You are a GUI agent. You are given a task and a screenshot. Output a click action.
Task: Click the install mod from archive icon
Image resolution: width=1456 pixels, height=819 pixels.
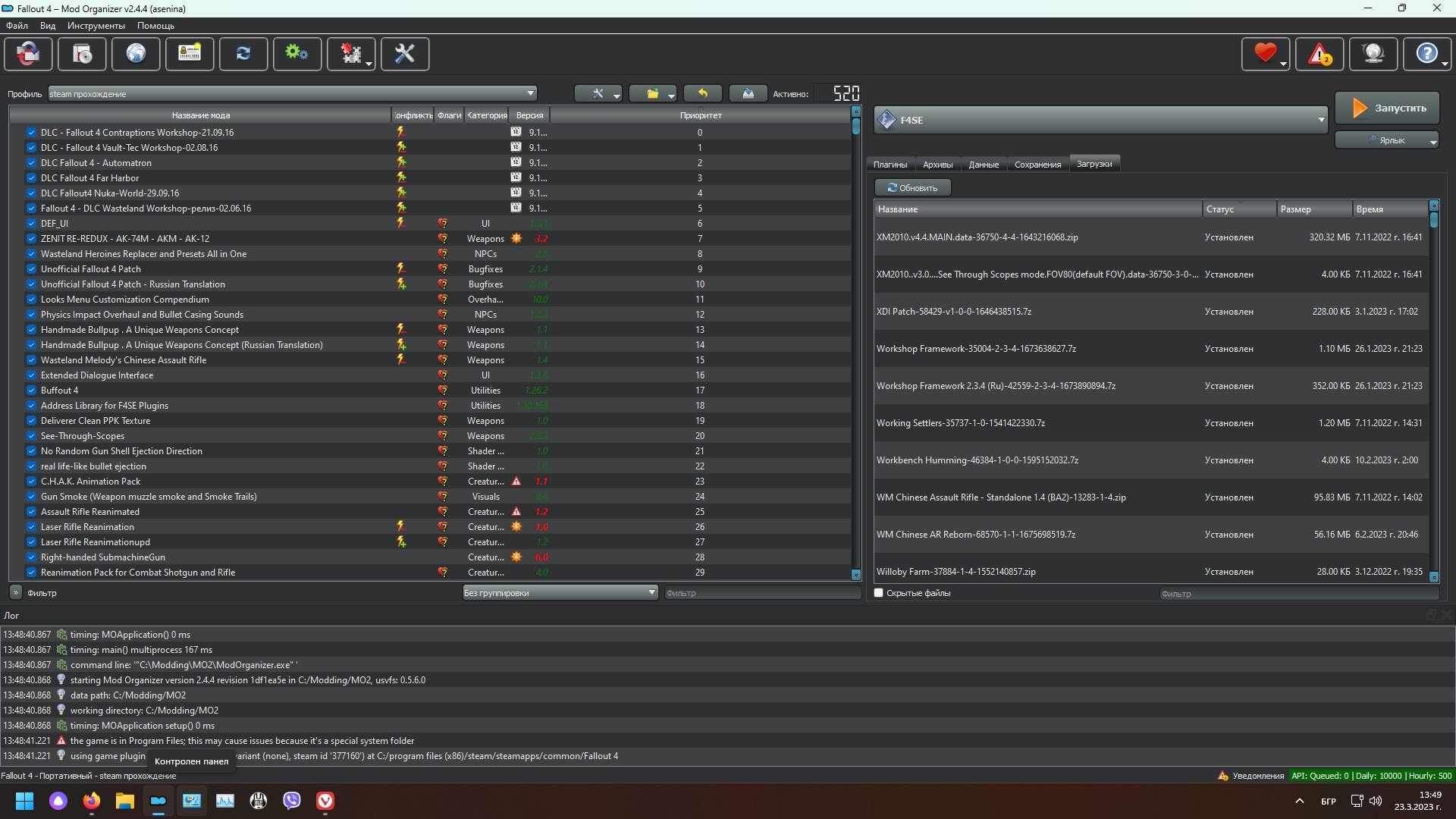click(x=82, y=54)
